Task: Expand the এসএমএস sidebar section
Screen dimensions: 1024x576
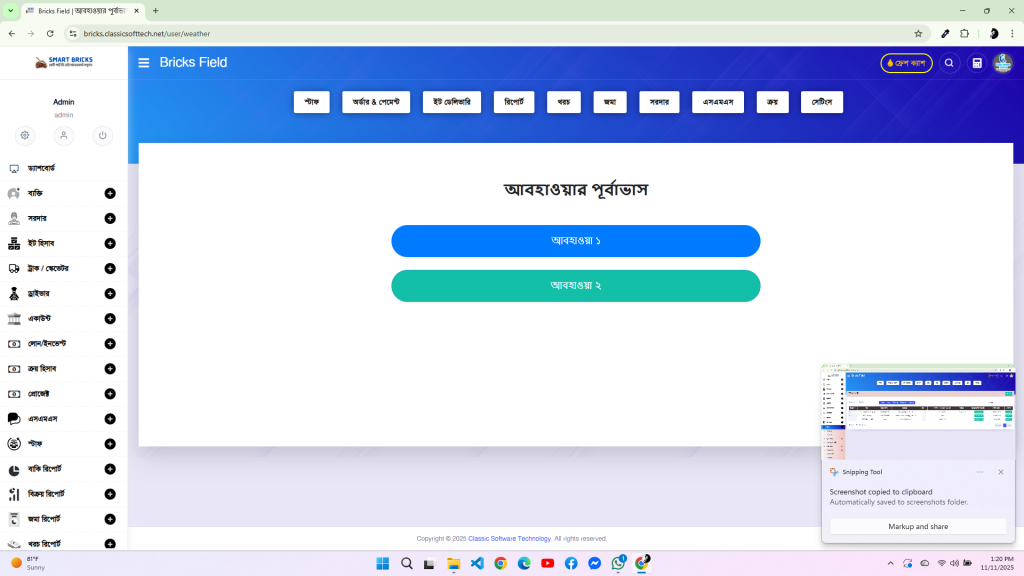Action: (110, 418)
